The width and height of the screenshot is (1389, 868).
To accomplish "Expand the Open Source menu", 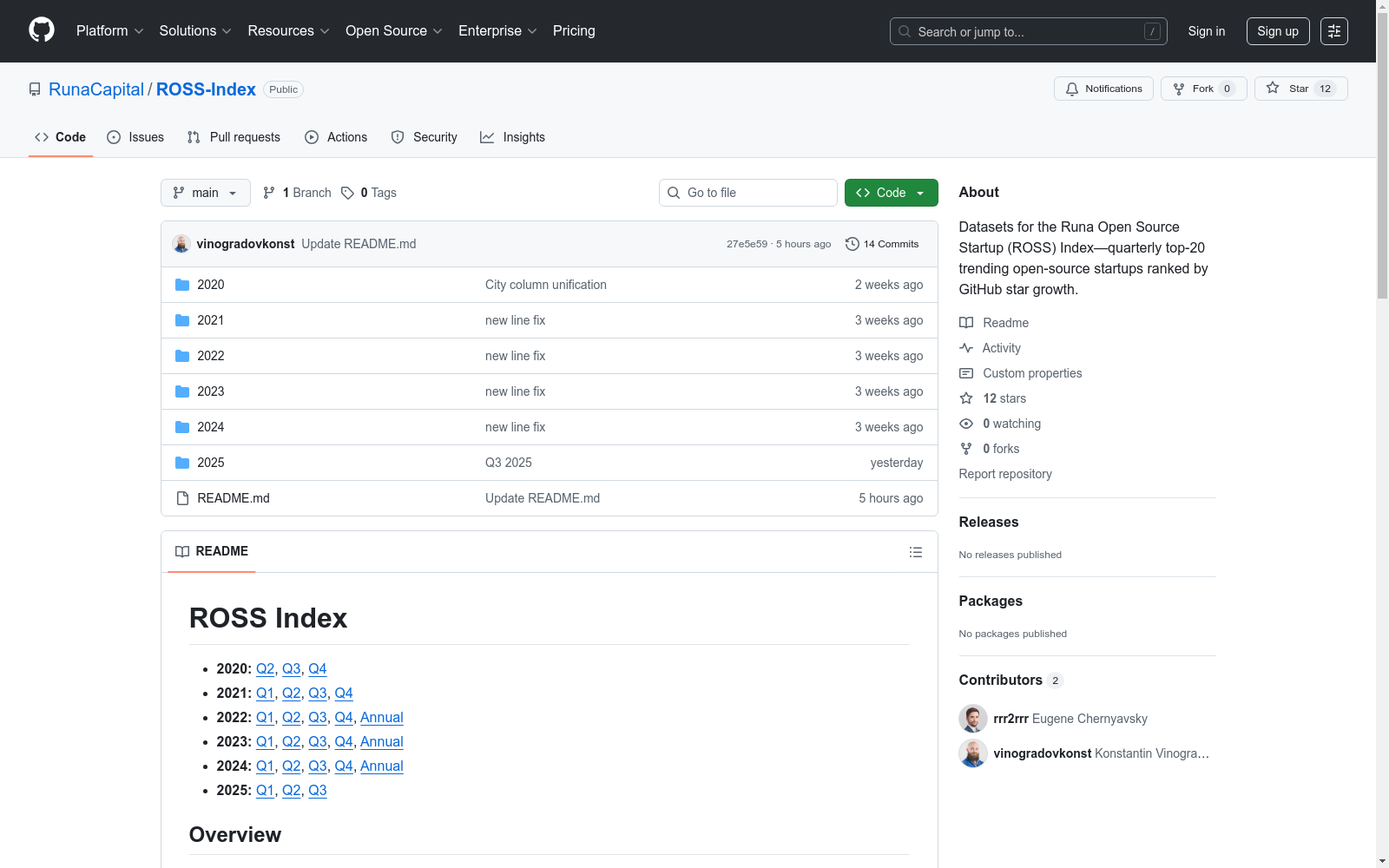I will 394,31.
